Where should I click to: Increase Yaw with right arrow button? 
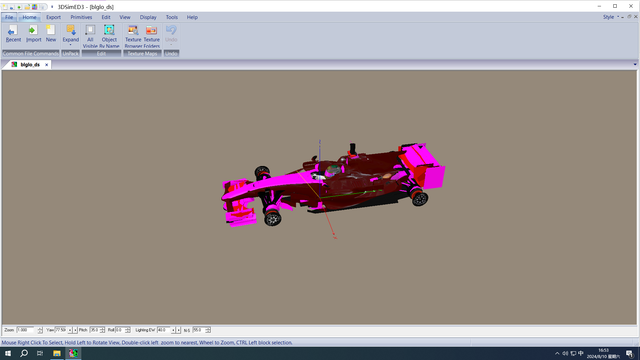75,330
